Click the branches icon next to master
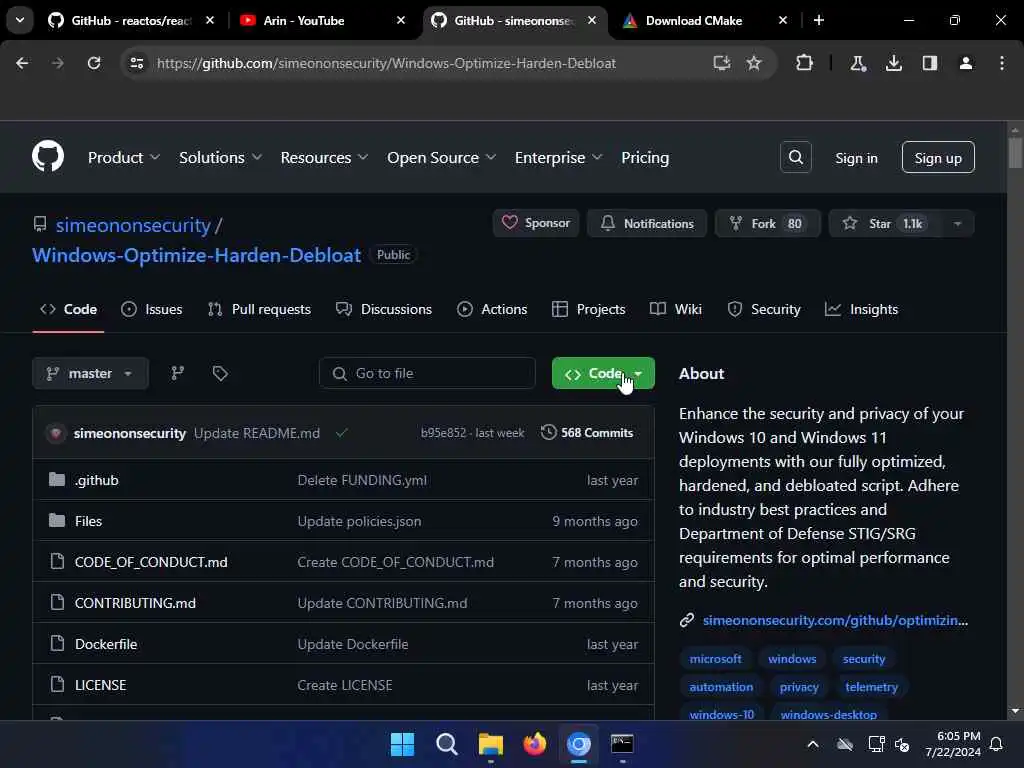The height and width of the screenshot is (768, 1024). [177, 373]
